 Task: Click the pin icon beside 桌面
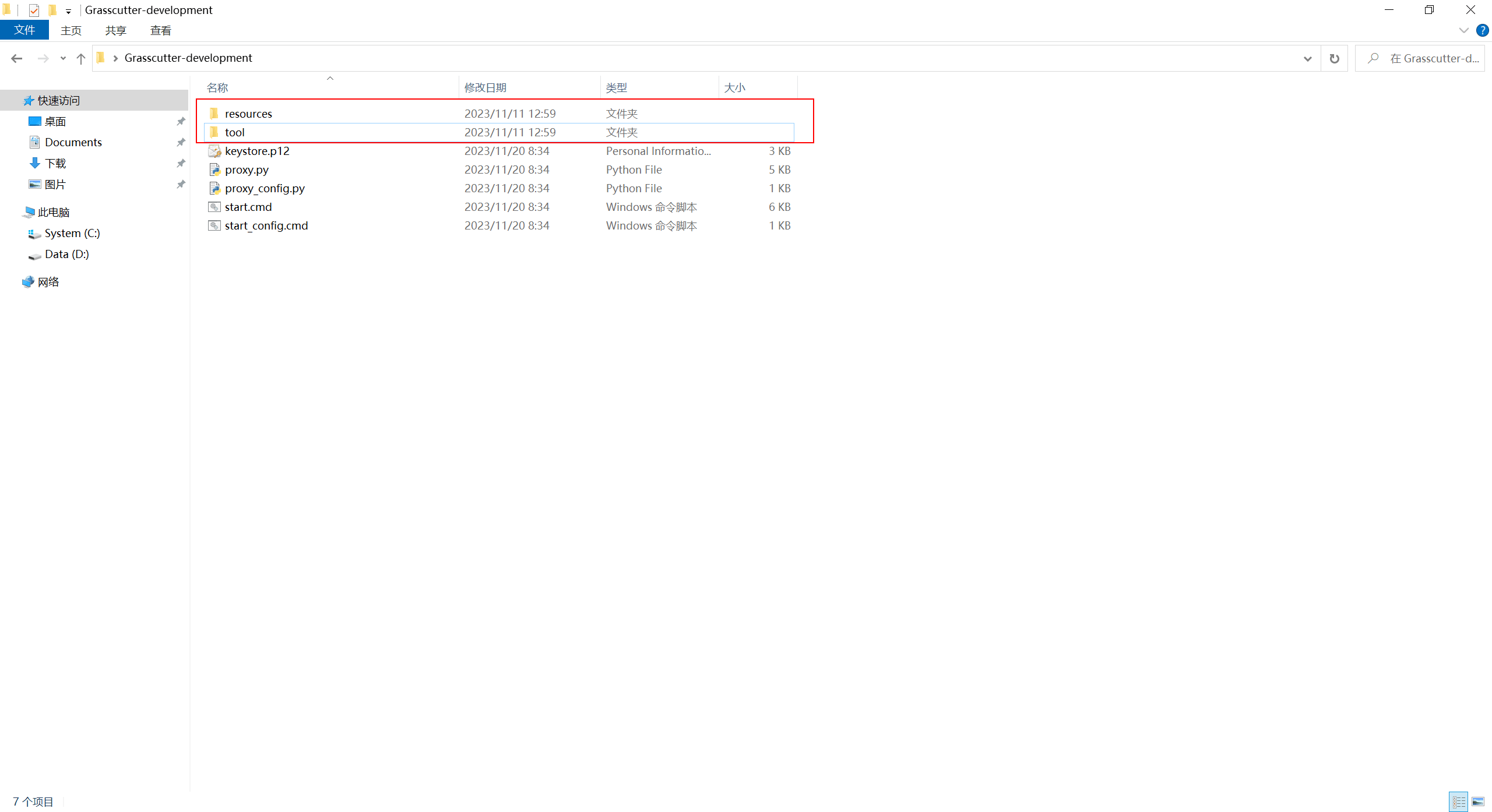point(181,122)
